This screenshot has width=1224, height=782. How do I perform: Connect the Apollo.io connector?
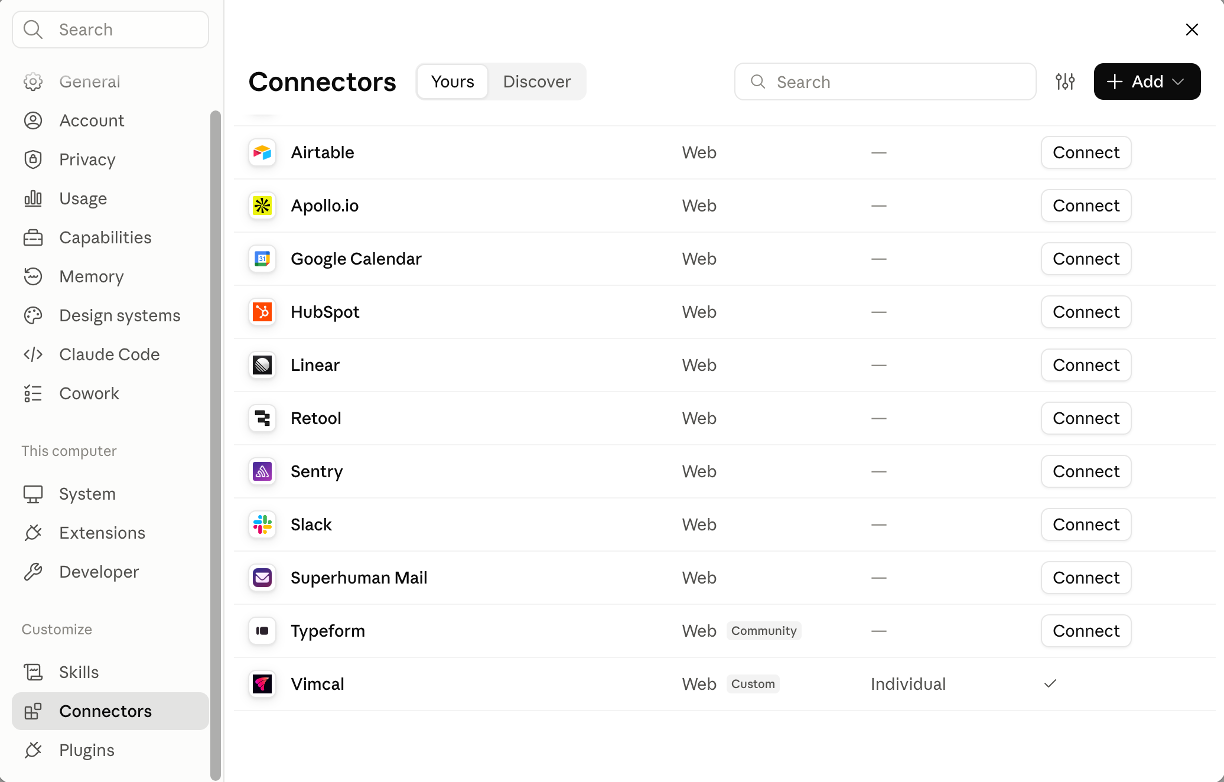1086,206
